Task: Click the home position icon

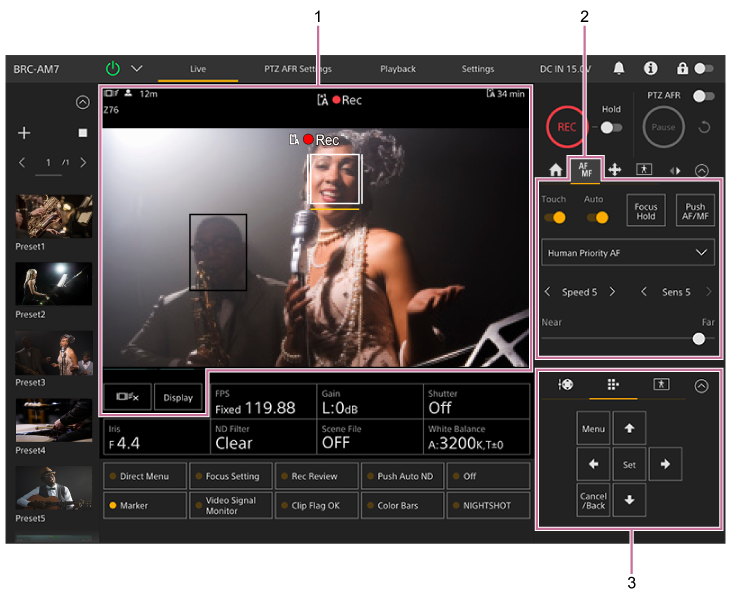Action: 556,170
